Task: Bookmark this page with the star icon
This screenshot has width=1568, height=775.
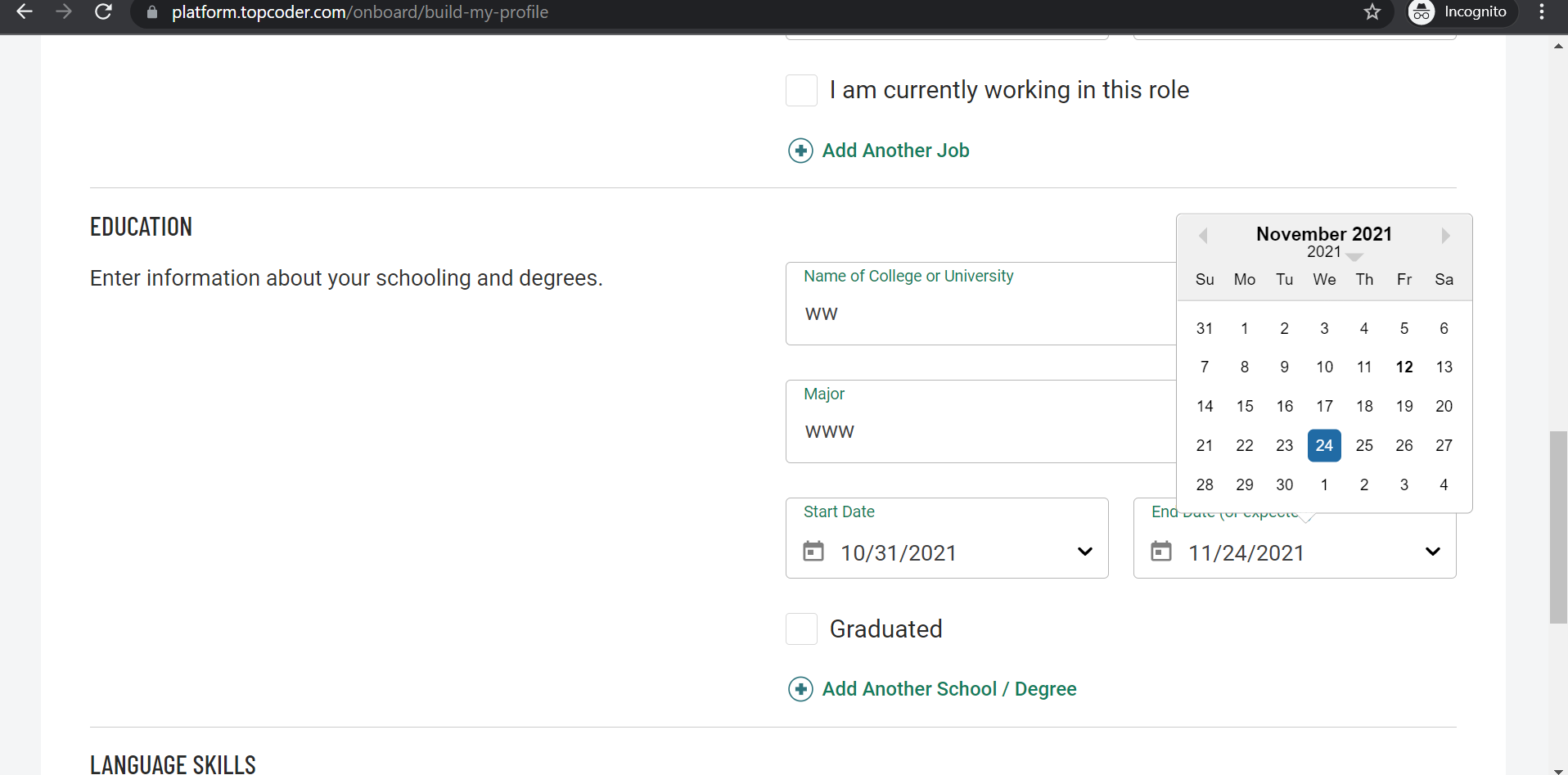Action: (x=1373, y=12)
